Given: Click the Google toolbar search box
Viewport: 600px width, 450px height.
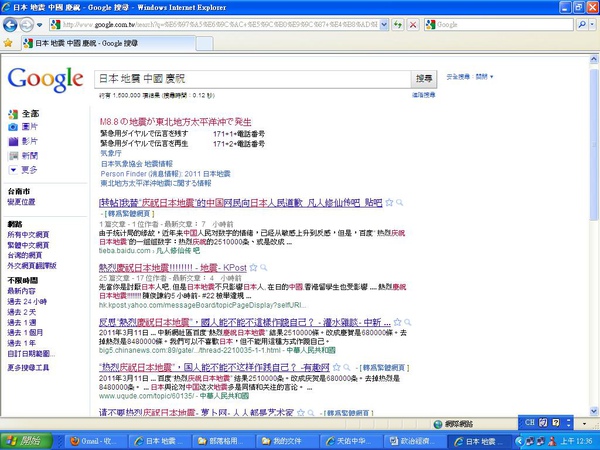Looking at the screenshot, I should click(x=499, y=25).
